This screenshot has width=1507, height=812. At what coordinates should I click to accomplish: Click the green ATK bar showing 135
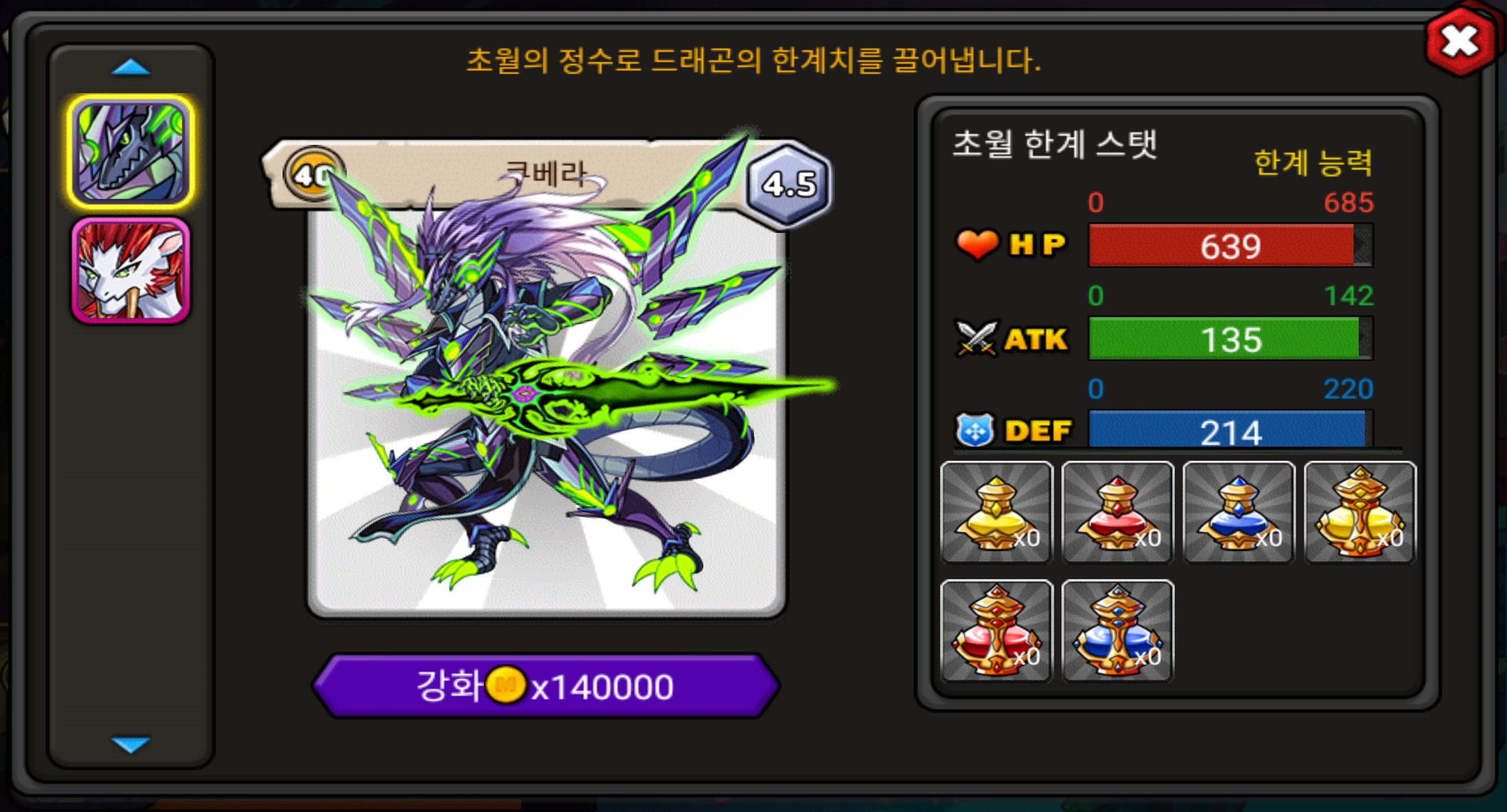click(x=1230, y=339)
